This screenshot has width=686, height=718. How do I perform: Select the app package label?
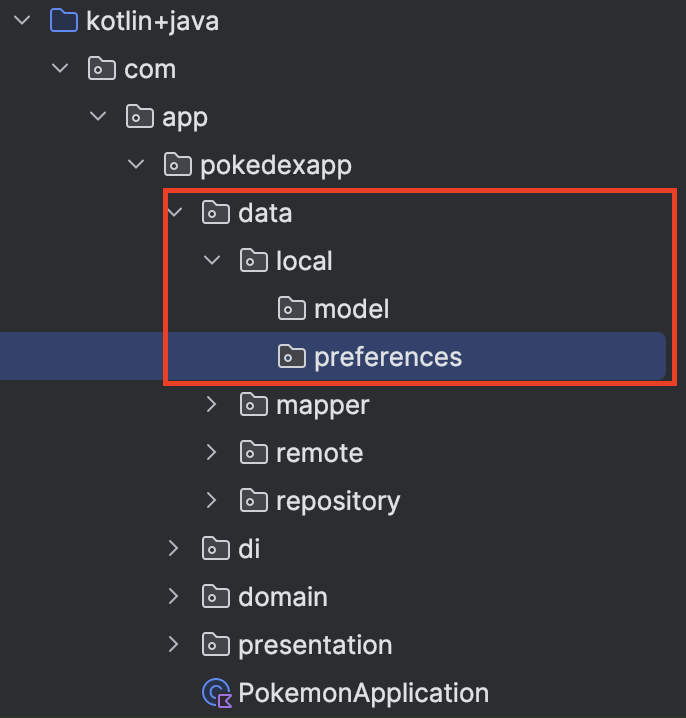point(185,117)
